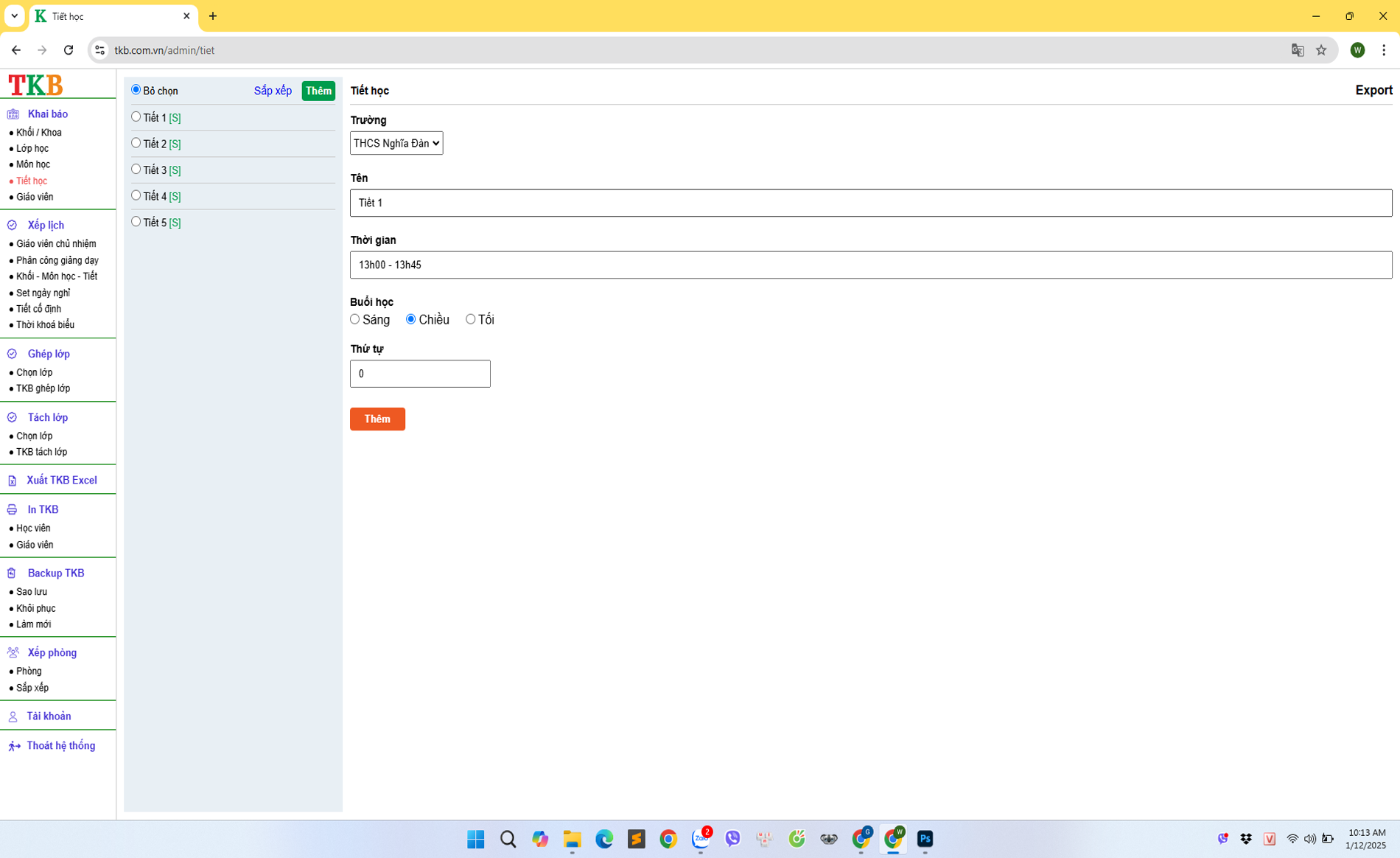The width and height of the screenshot is (1400, 858).
Task: Go to Thời khoá biểu in sidebar
Action: coord(45,325)
